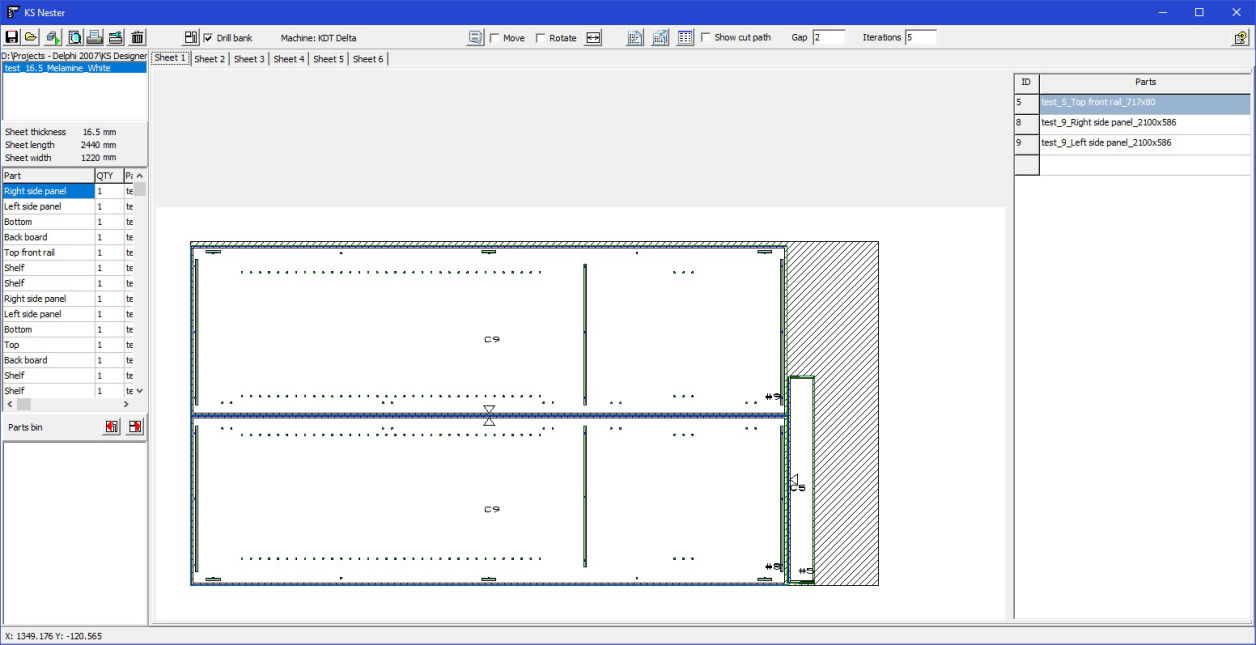
Task: Click the Save disk icon
Action: 12,37
